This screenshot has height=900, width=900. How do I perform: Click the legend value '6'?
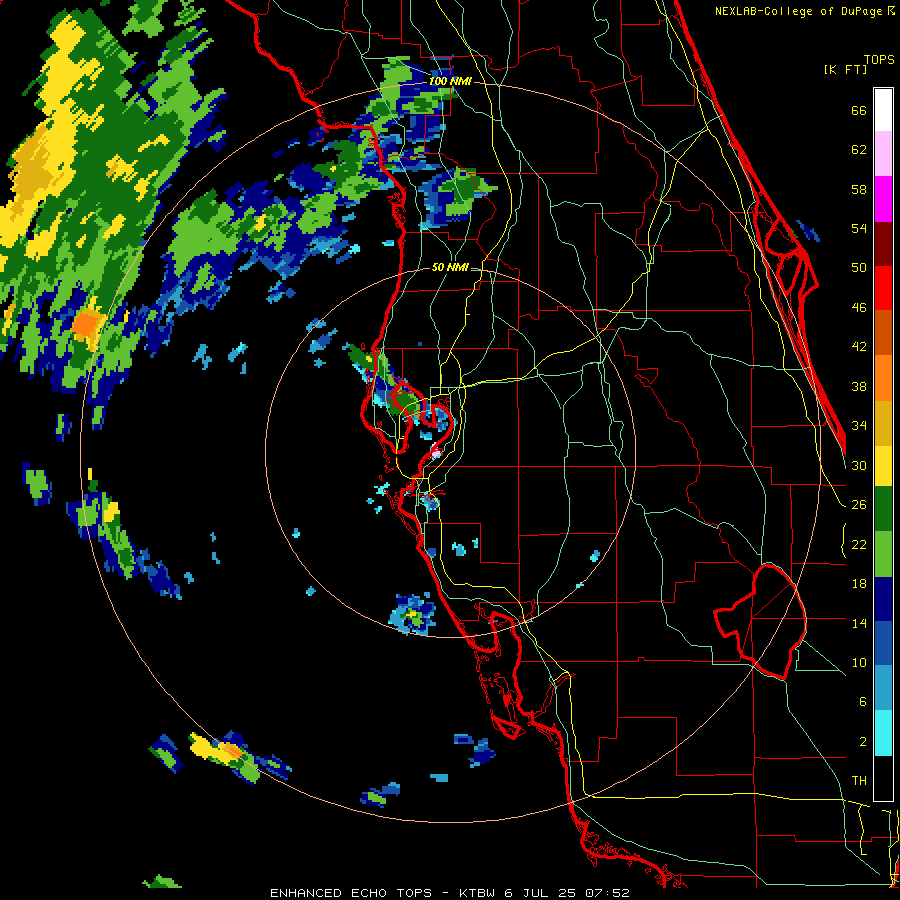coord(862,702)
